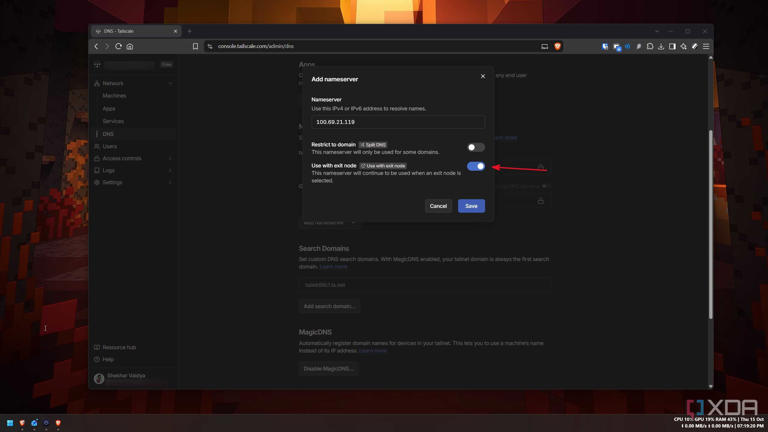
Task: Click the user avatar at sidebar bottom
Action: coord(99,378)
